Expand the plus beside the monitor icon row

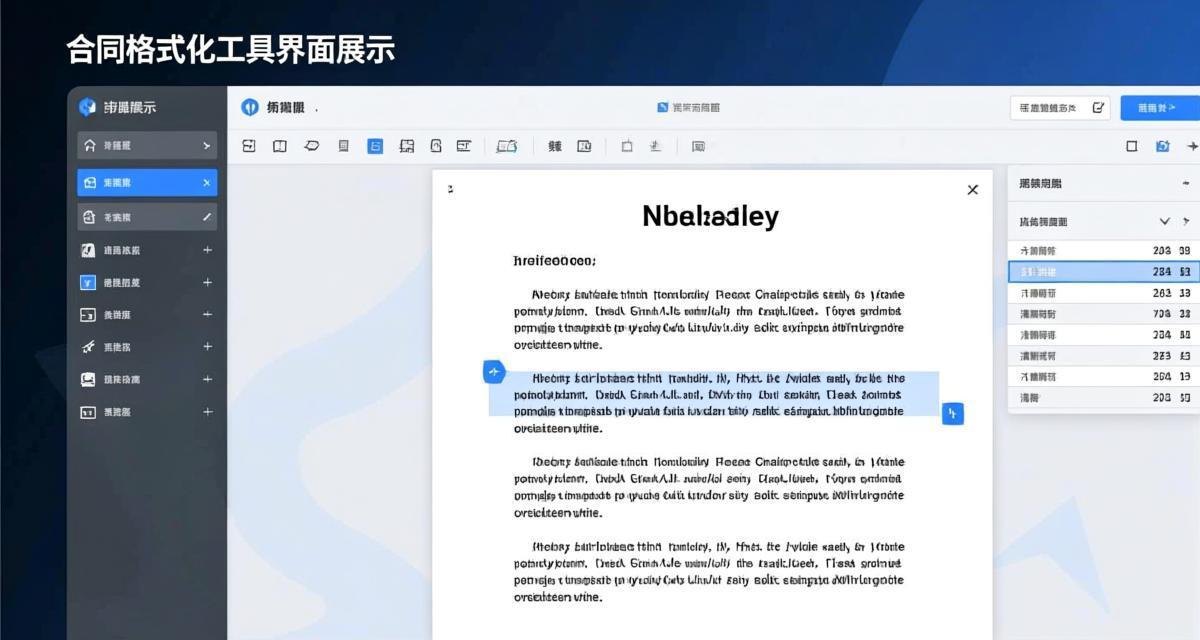(x=207, y=379)
